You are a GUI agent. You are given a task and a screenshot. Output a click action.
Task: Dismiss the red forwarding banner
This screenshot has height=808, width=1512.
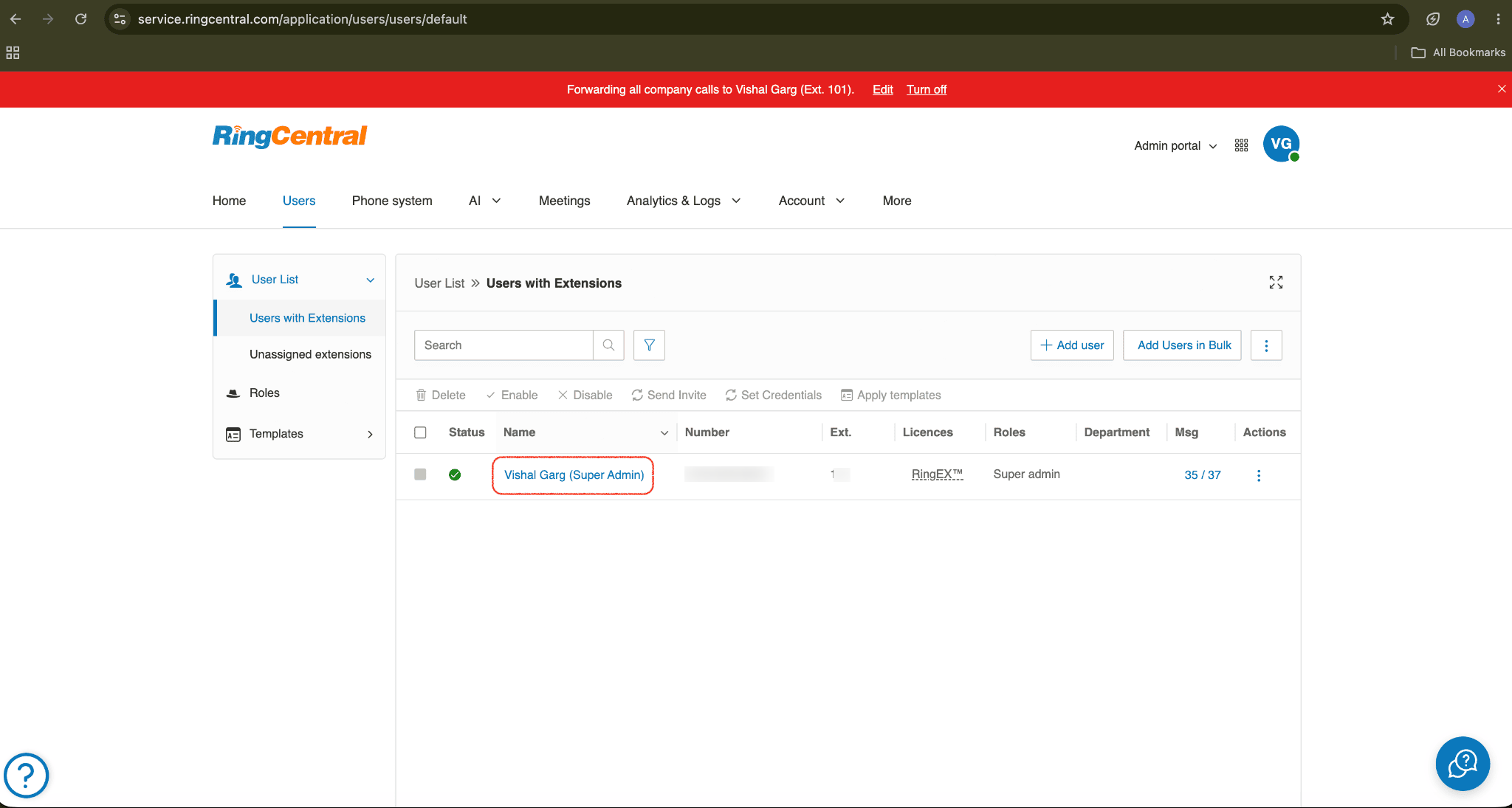point(1502,89)
